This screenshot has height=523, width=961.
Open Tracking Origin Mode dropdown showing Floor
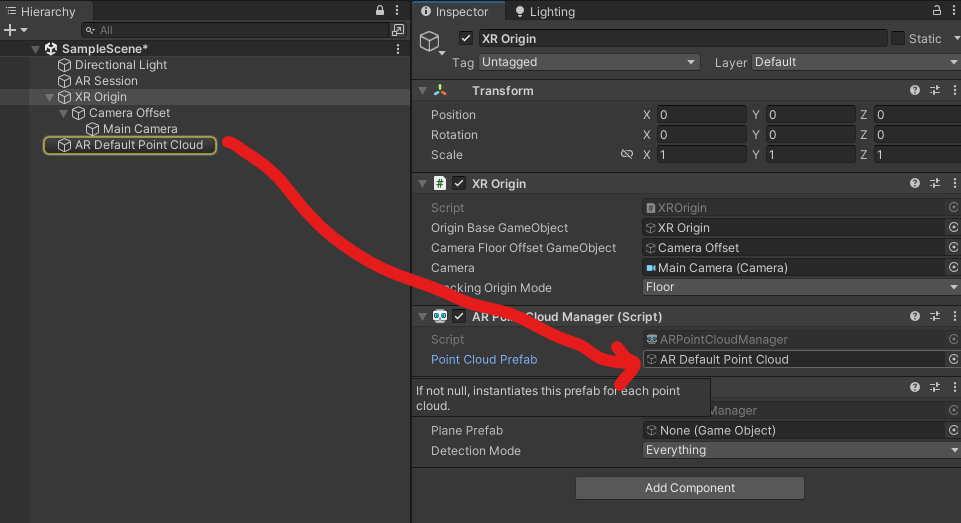pyautogui.click(x=801, y=287)
